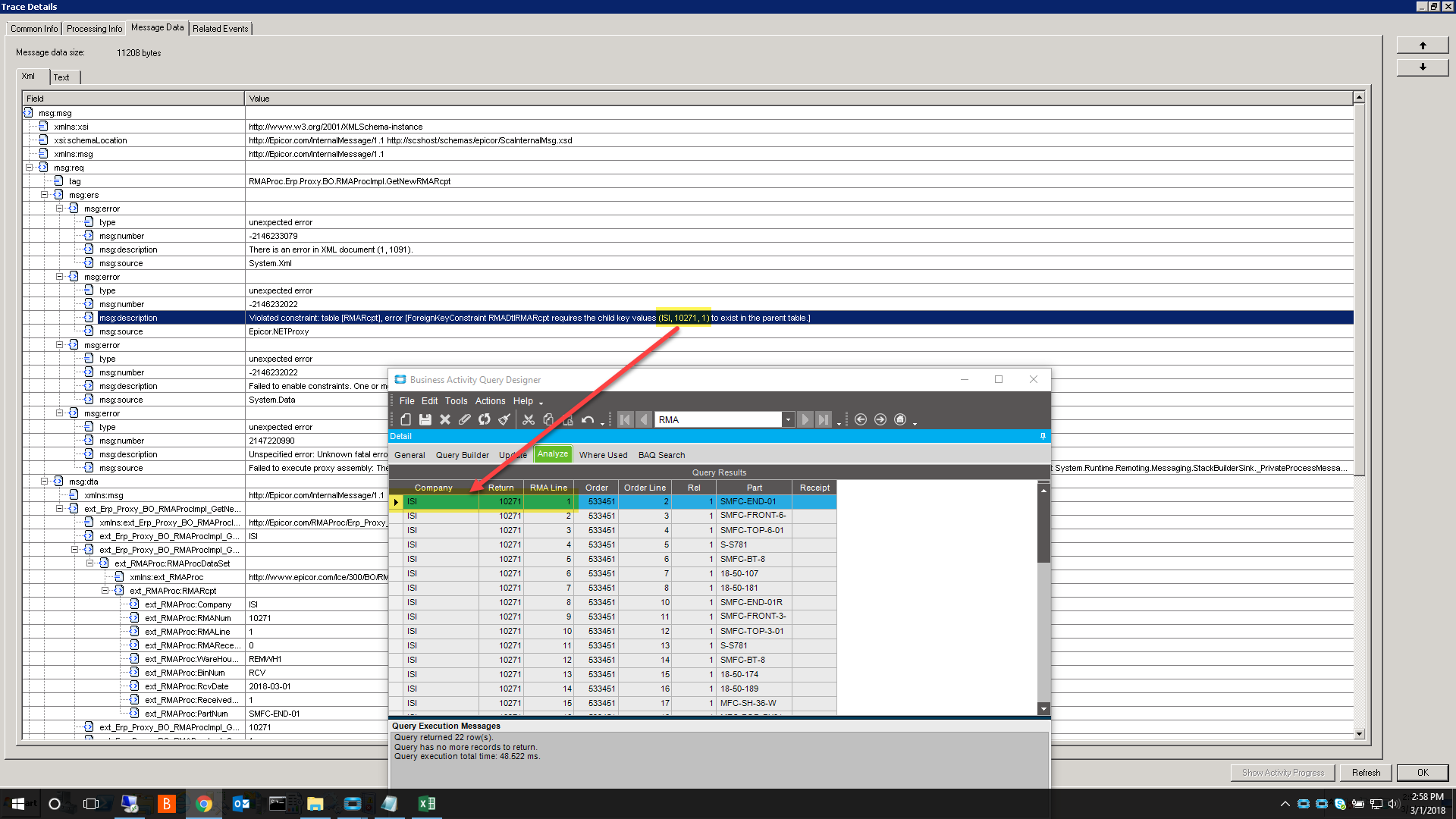Open Task View from the taskbar
1456x819 pixels.
91,804
